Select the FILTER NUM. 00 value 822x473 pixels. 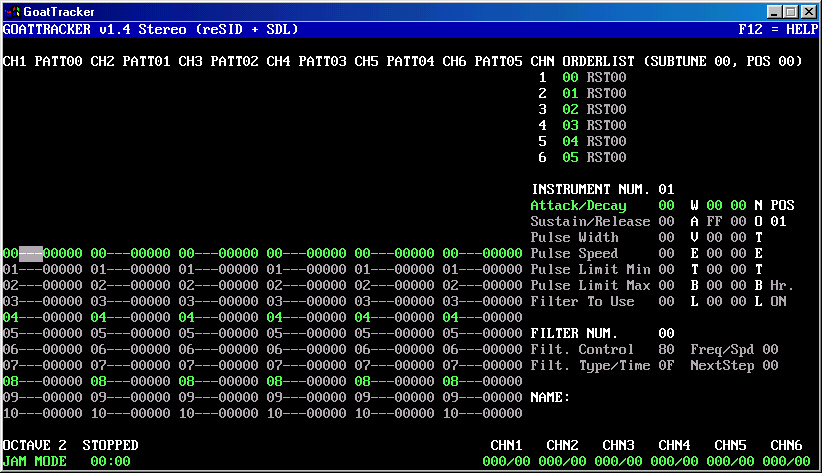click(x=666, y=334)
